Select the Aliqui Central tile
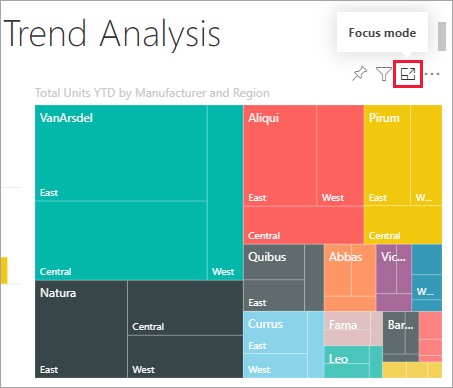The width and height of the screenshot is (453, 388). [304, 225]
